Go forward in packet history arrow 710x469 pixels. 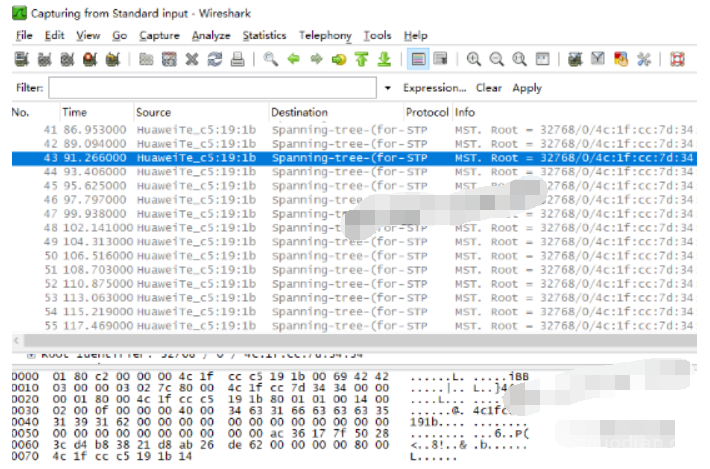(x=316, y=59)
